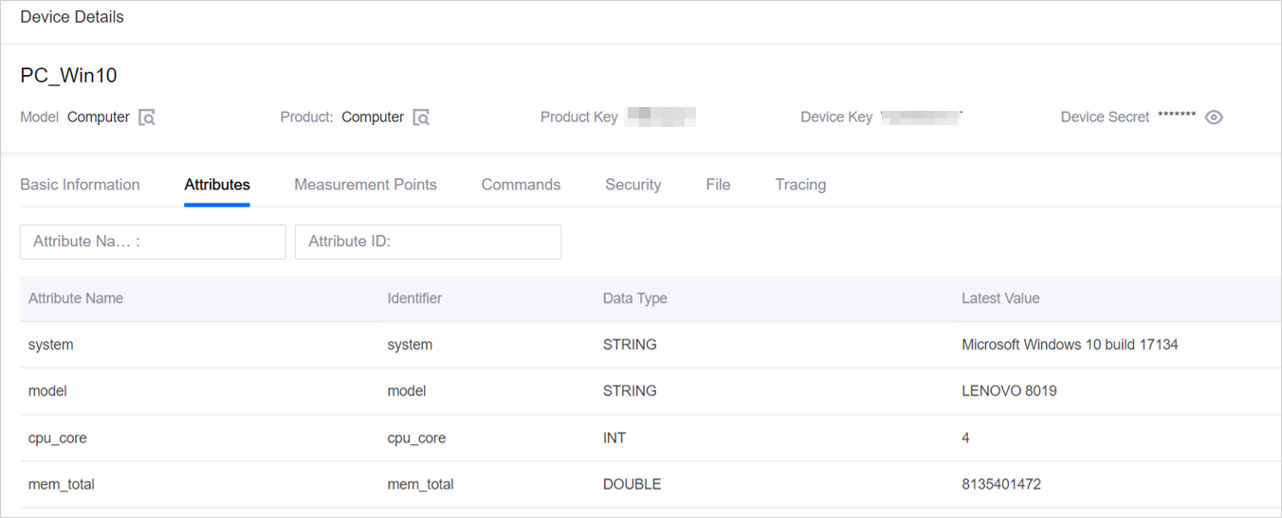
Task: Open the Measurement Points tab
Action: point(365,185)
